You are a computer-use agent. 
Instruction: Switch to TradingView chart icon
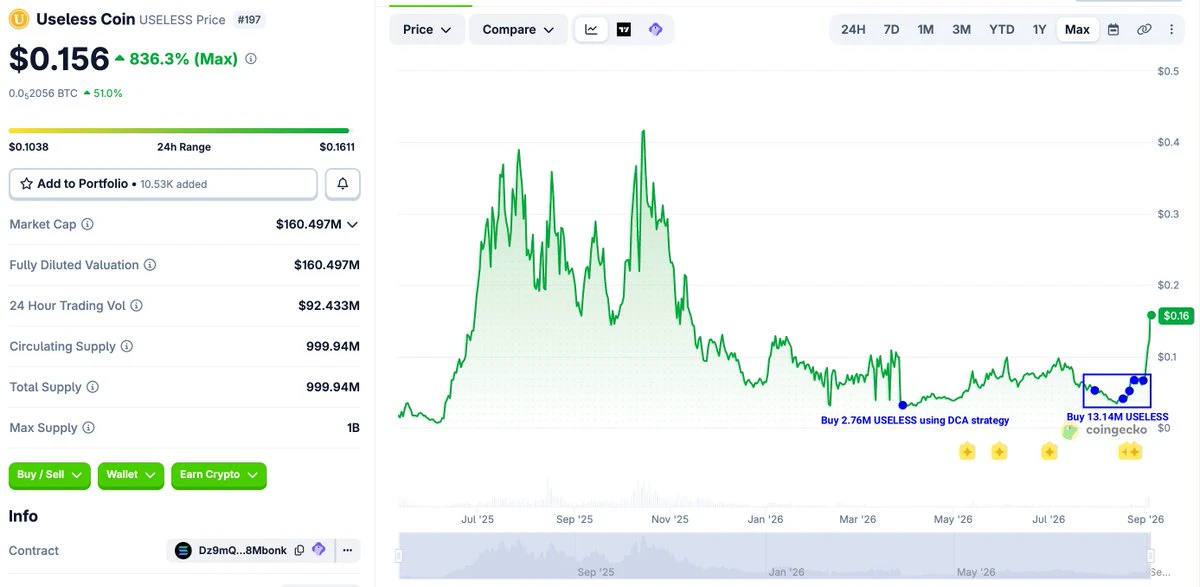click(624, 29)
